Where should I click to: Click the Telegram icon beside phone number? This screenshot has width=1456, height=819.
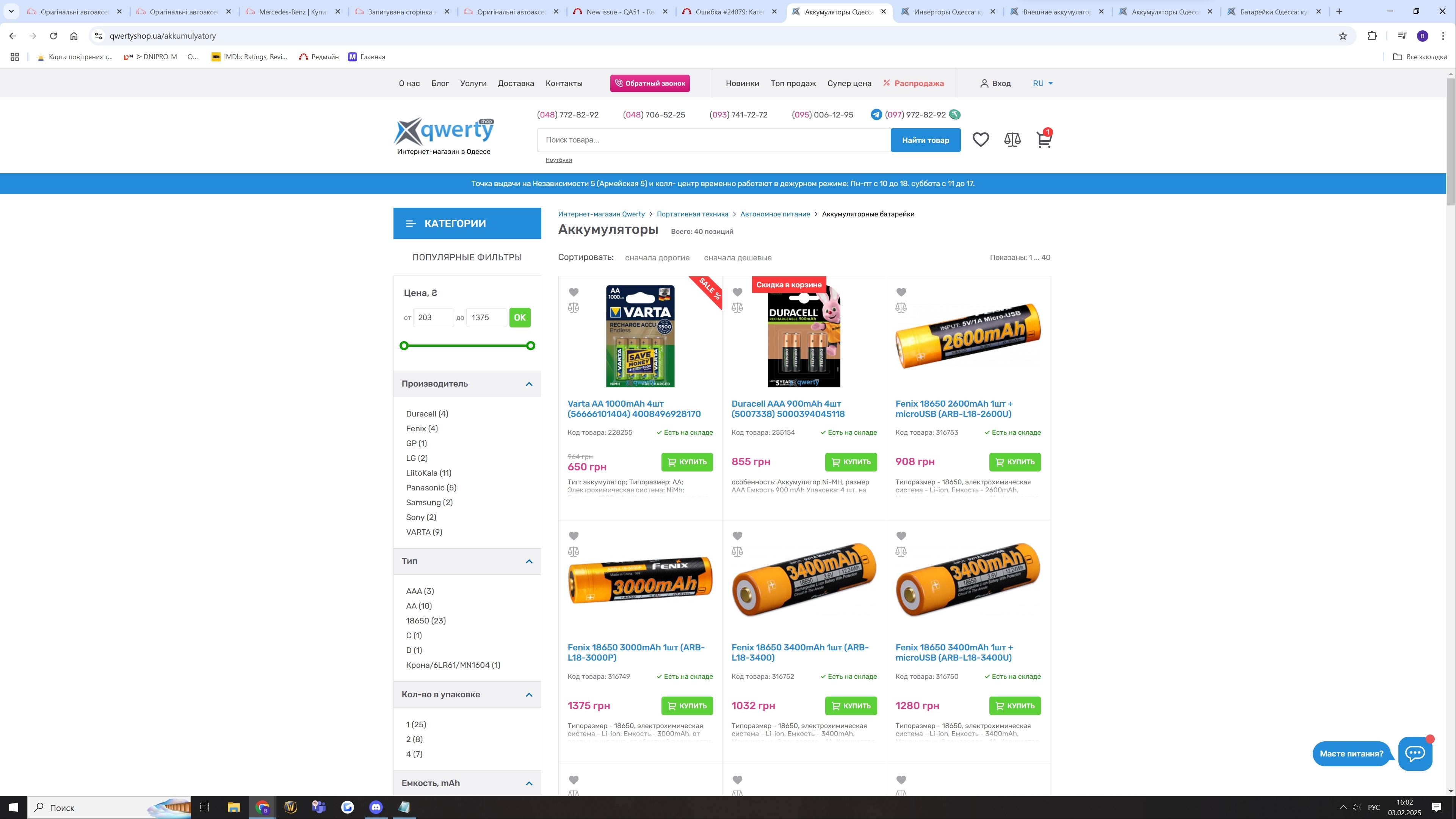point(876,115)
